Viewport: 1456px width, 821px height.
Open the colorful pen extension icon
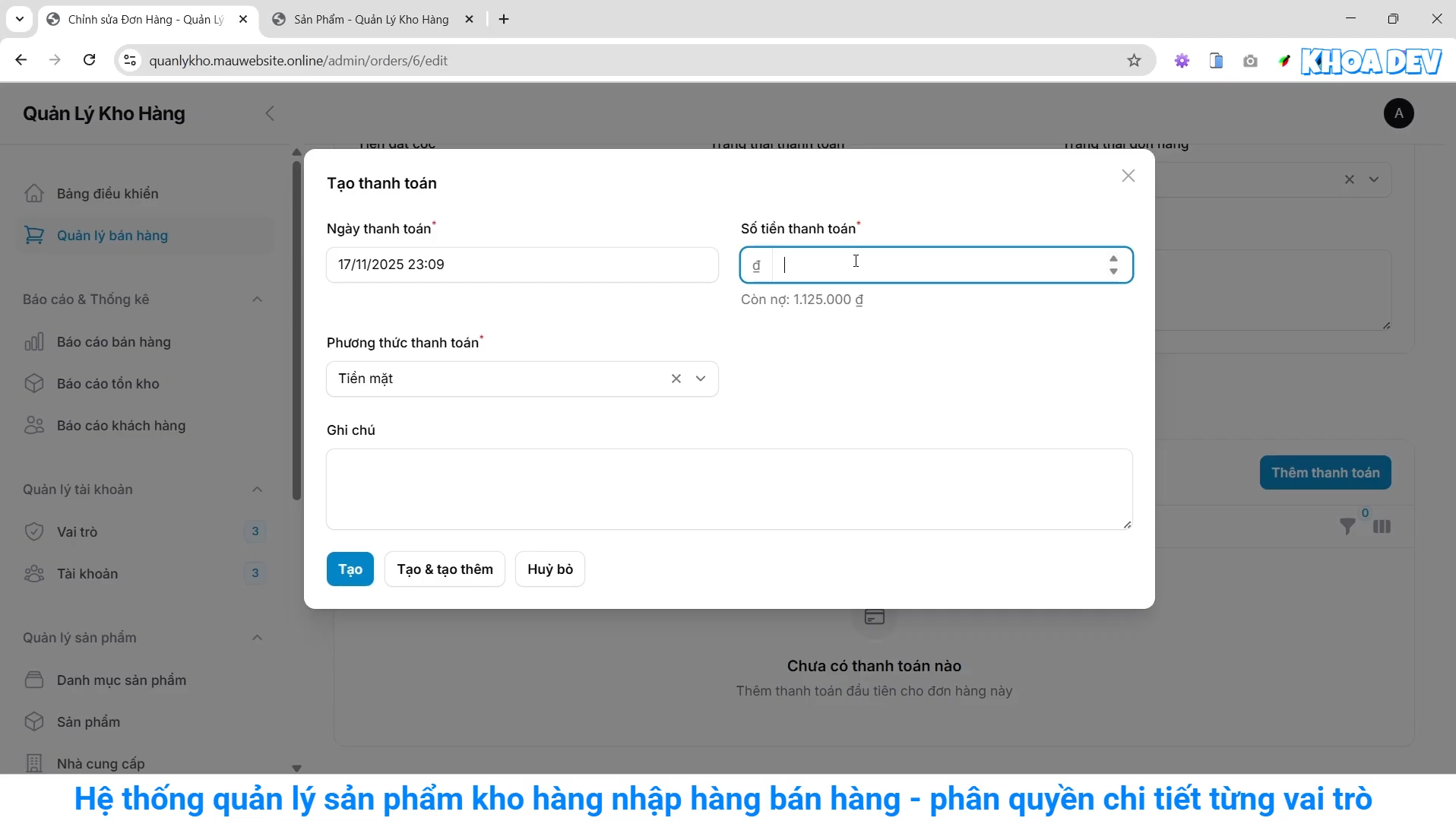click(1284, 61)
